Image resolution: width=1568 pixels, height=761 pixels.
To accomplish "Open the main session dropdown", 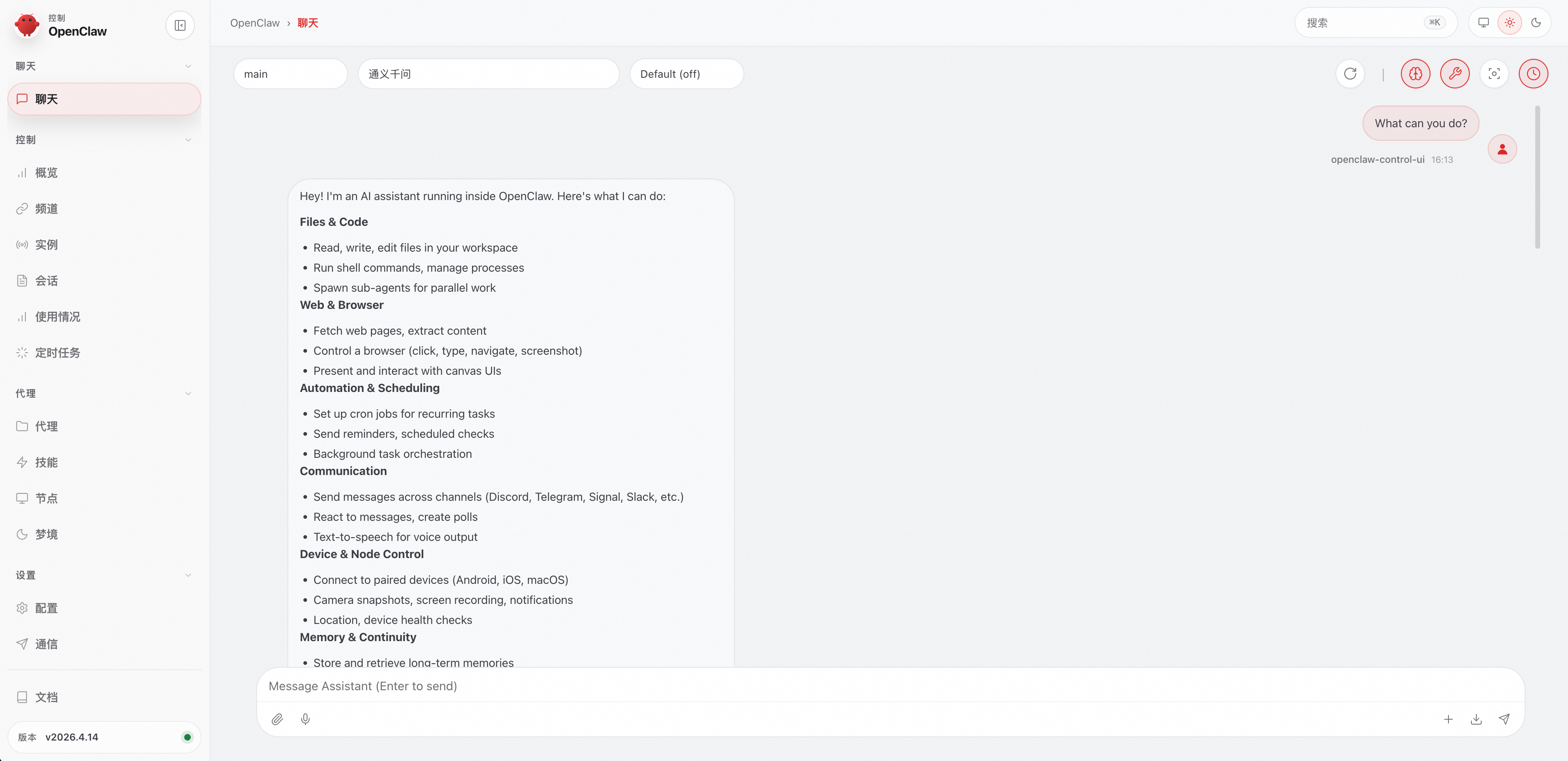I will (x=290, y=74).
